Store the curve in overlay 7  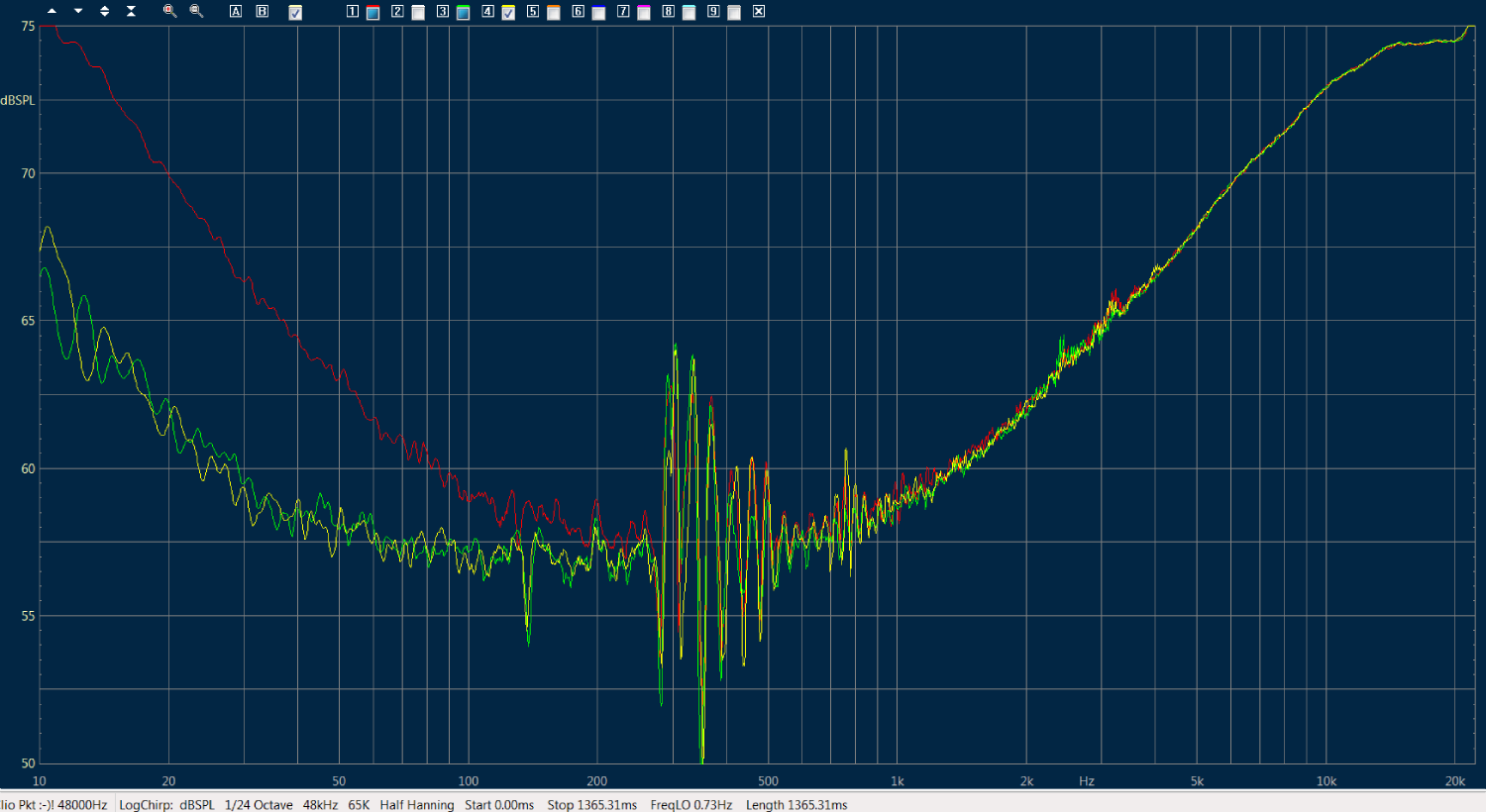point(623,12)
